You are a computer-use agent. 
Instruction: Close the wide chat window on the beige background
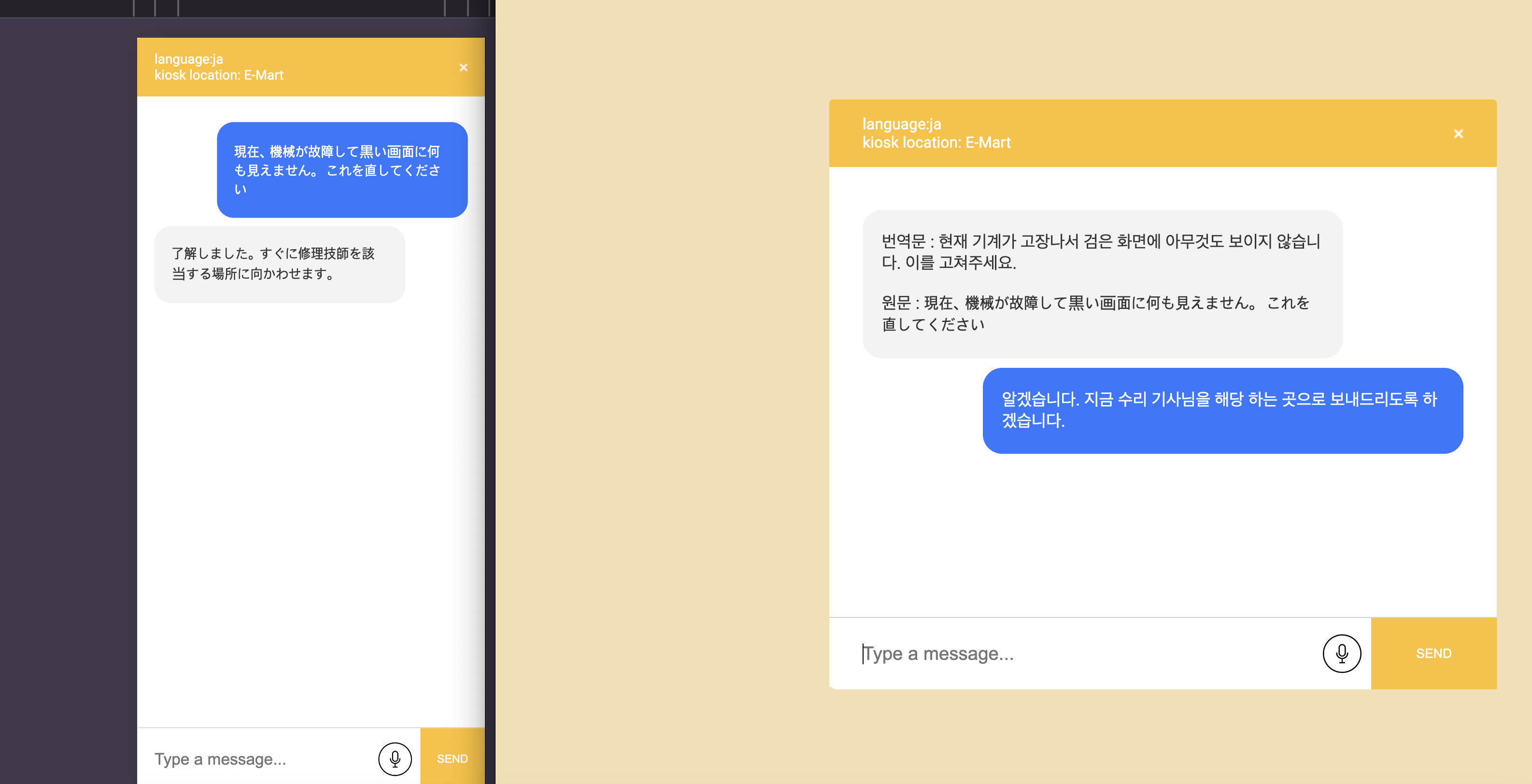coord(1458,134)
